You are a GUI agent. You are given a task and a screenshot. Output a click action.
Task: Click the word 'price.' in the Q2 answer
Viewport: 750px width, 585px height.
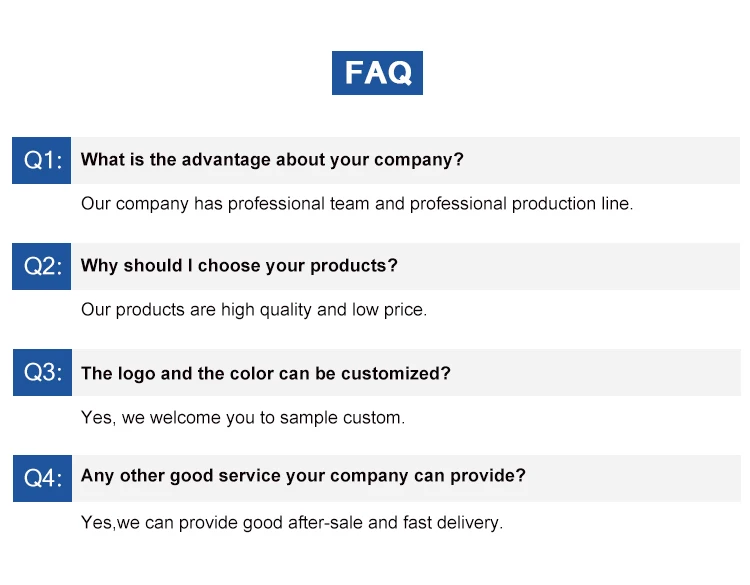point(404,310)
